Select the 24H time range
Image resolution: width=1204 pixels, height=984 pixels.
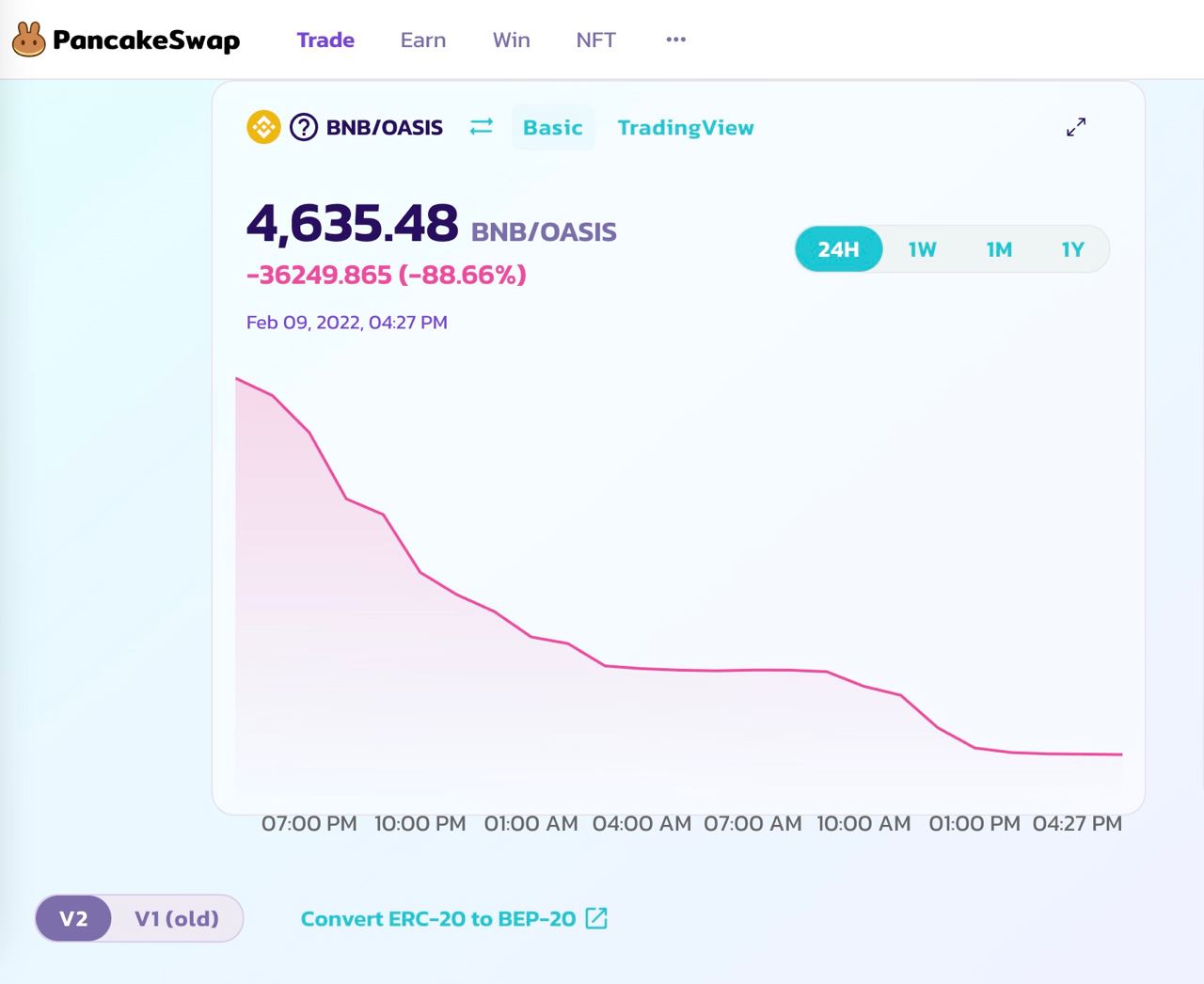click(839, 249)
